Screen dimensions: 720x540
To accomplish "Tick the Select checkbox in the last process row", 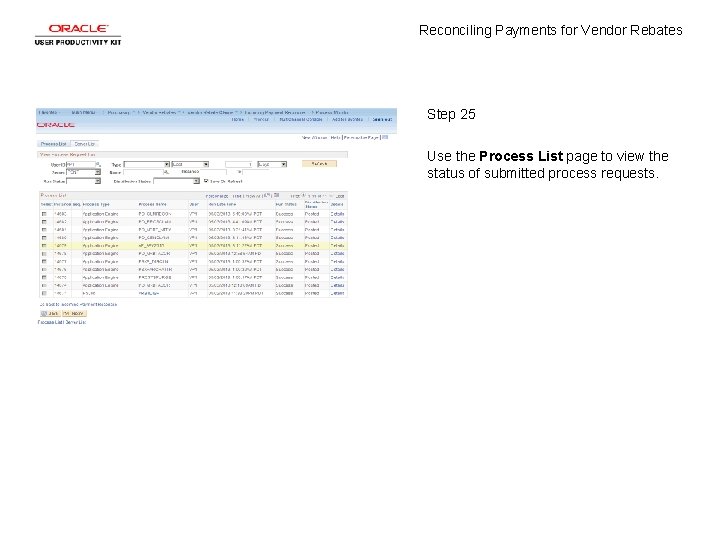I will [x=44, y=293].
